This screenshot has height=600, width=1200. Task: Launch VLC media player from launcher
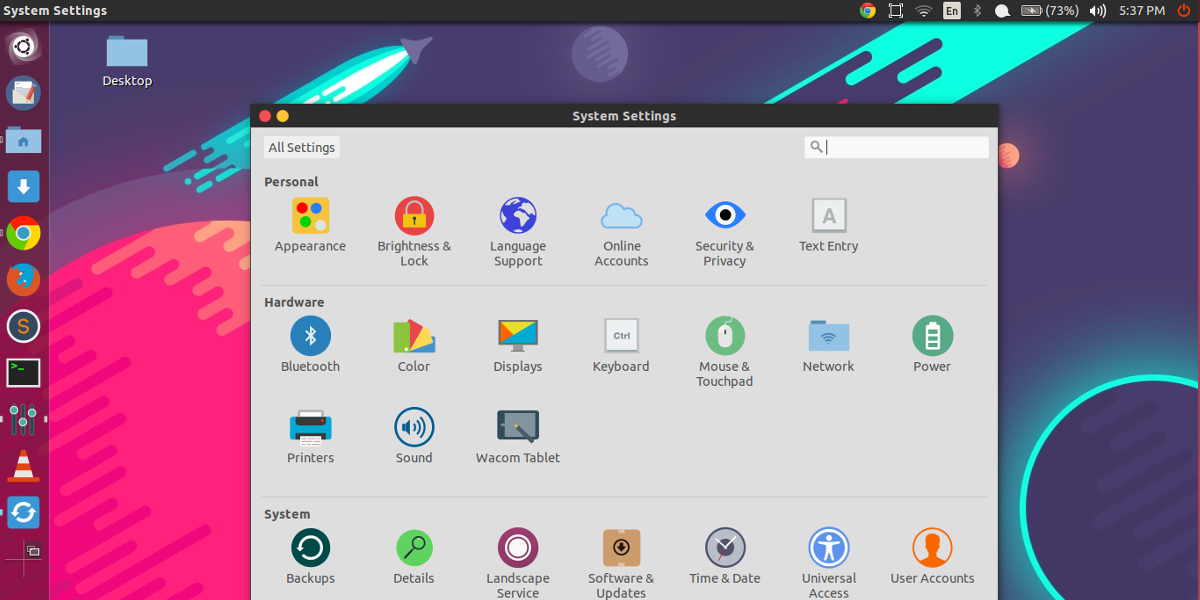point(23,466)
